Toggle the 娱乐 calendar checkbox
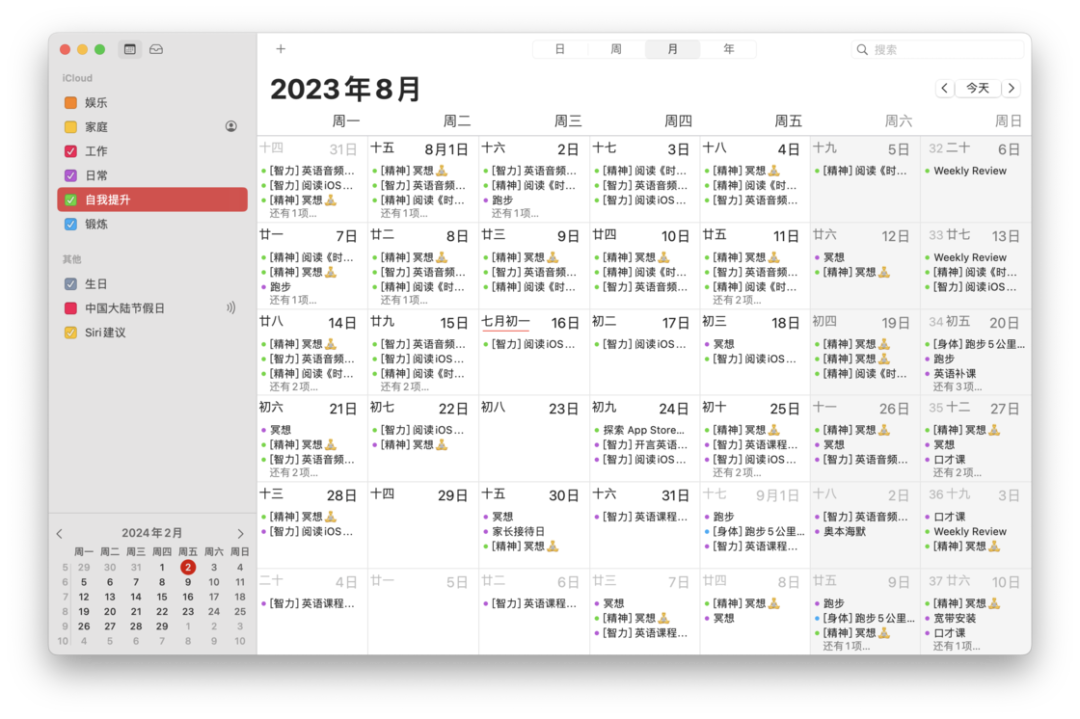Screen dimensions: 1080x719 point(70,103)
